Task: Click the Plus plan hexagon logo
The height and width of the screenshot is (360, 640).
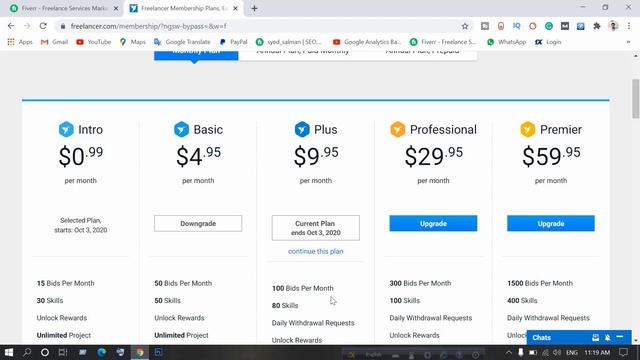Action: click(x=302, y=129)
